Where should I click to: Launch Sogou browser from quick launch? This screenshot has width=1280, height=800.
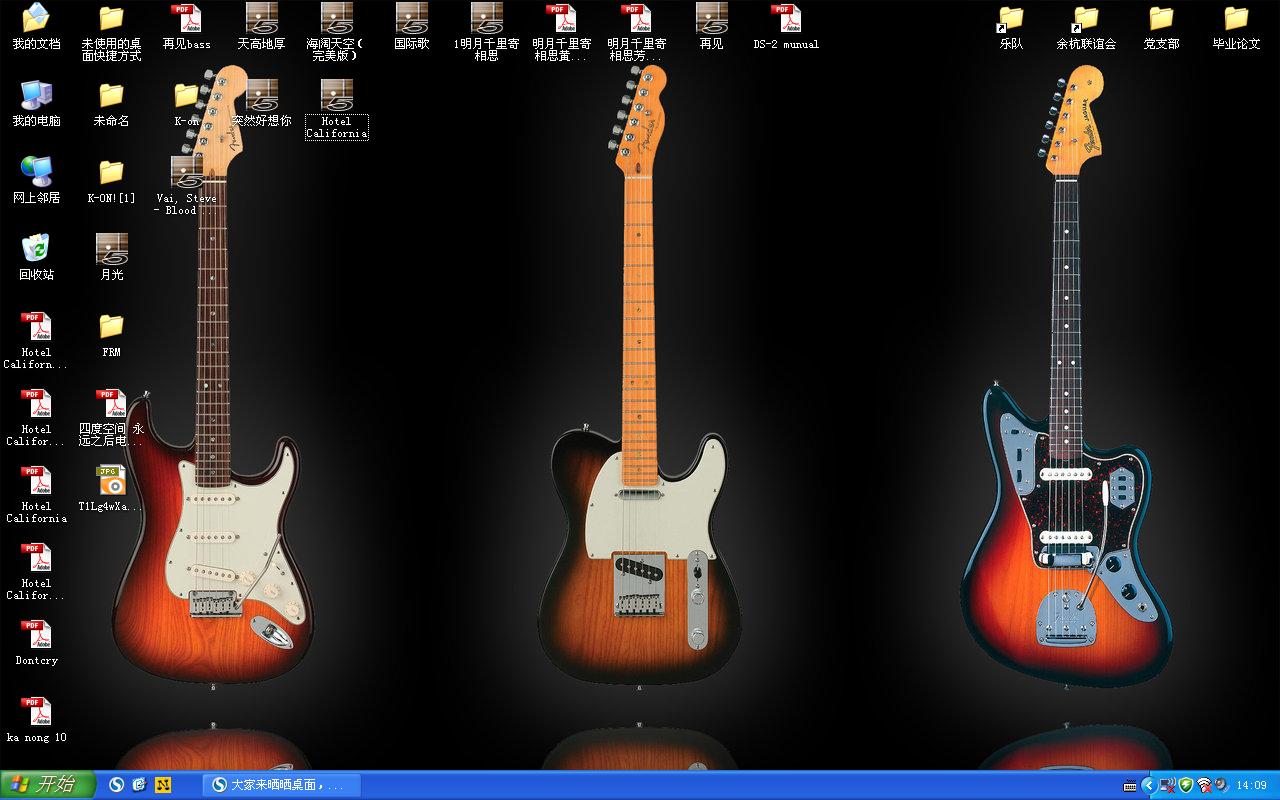pos(117,785)
